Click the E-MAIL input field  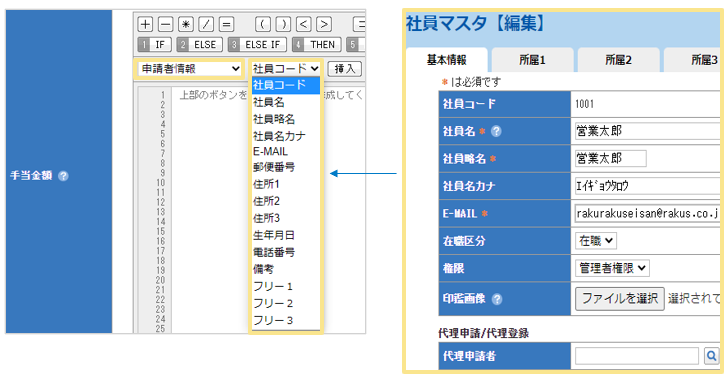(647, 214)
